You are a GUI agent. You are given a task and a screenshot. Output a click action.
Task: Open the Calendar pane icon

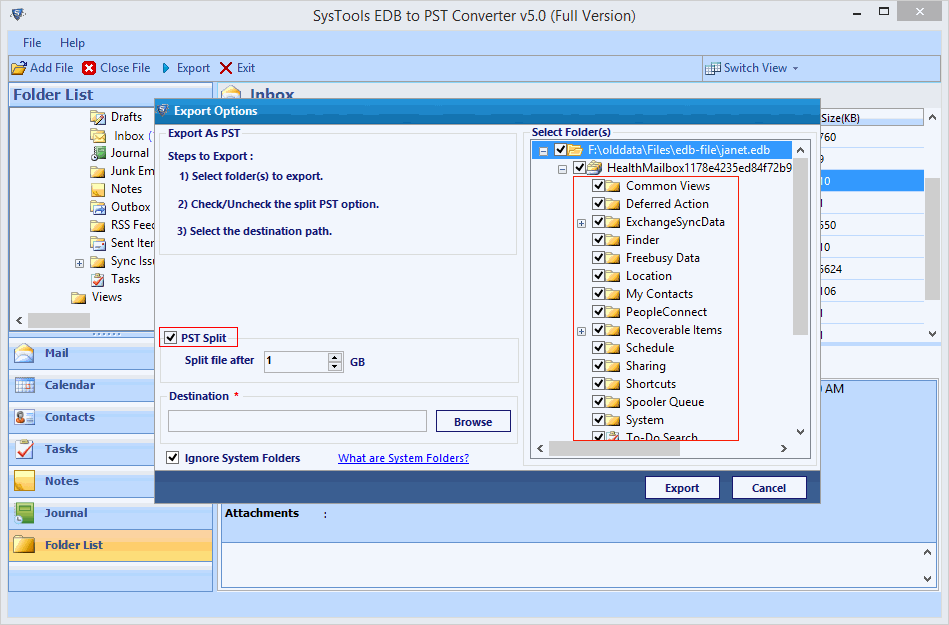pyautogui.click(x=24, y=385)
